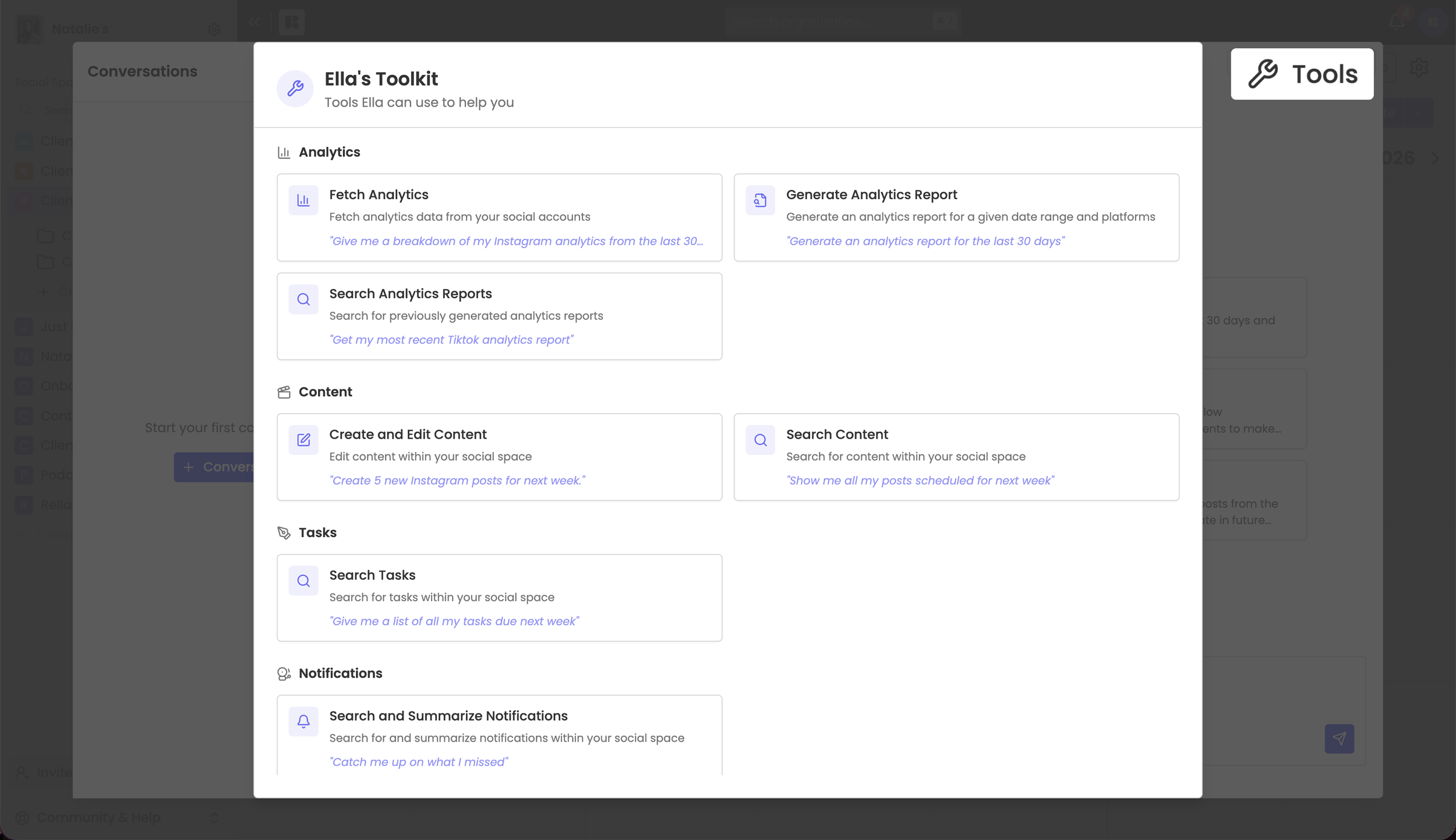Screen dimensions: 1456x840
Task: Click the Search Analytics Reports magnifier icon
Action: [x=303, y=299]
